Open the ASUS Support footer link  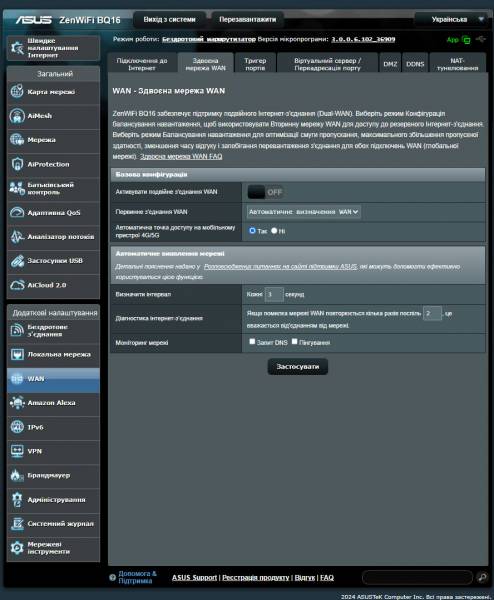(194, 577)
